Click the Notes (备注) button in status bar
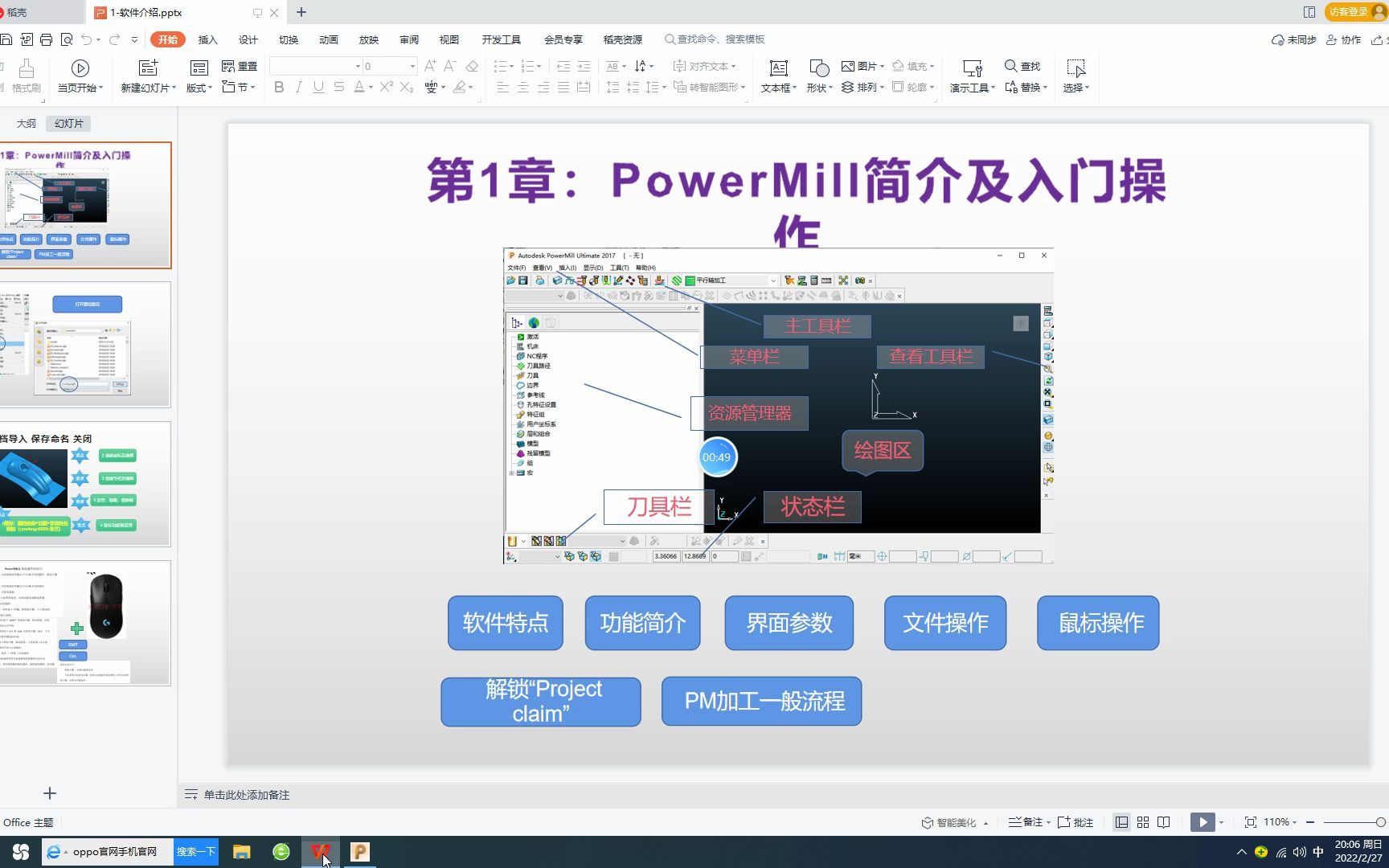1389x868 pixels. click(x=1029, y=822)
